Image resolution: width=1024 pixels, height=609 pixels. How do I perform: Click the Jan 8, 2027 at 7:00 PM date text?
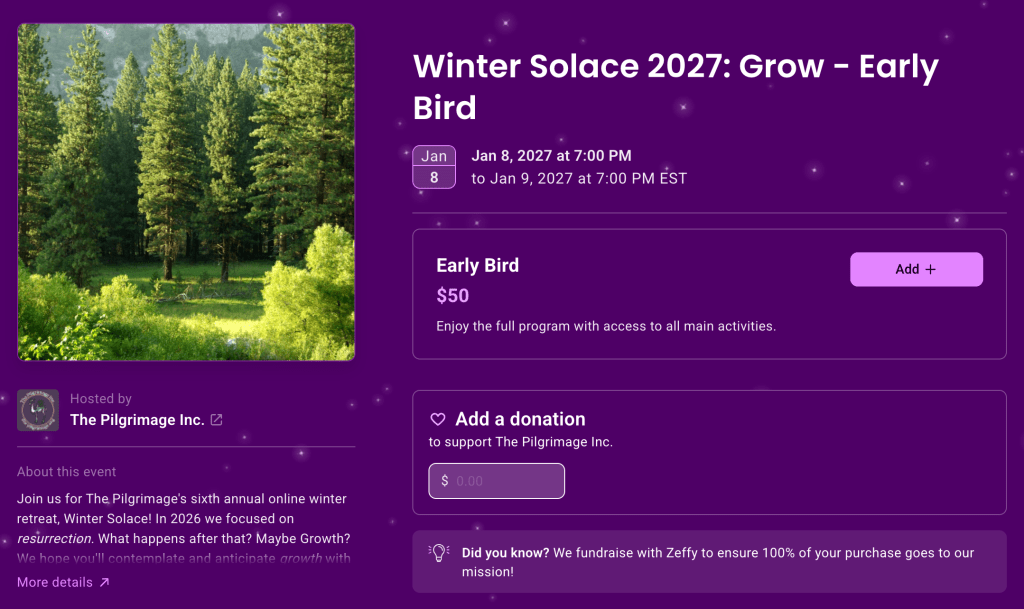[551, 156]
